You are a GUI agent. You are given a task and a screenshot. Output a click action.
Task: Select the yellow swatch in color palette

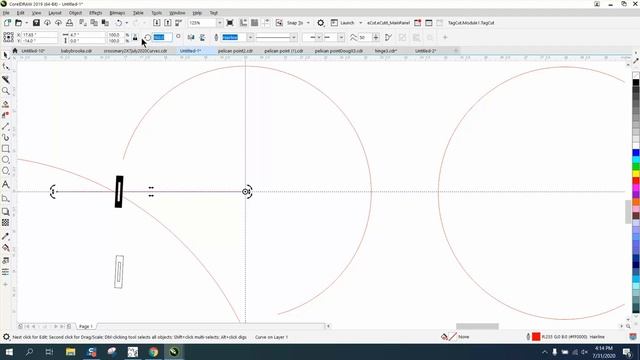point(636,174)
